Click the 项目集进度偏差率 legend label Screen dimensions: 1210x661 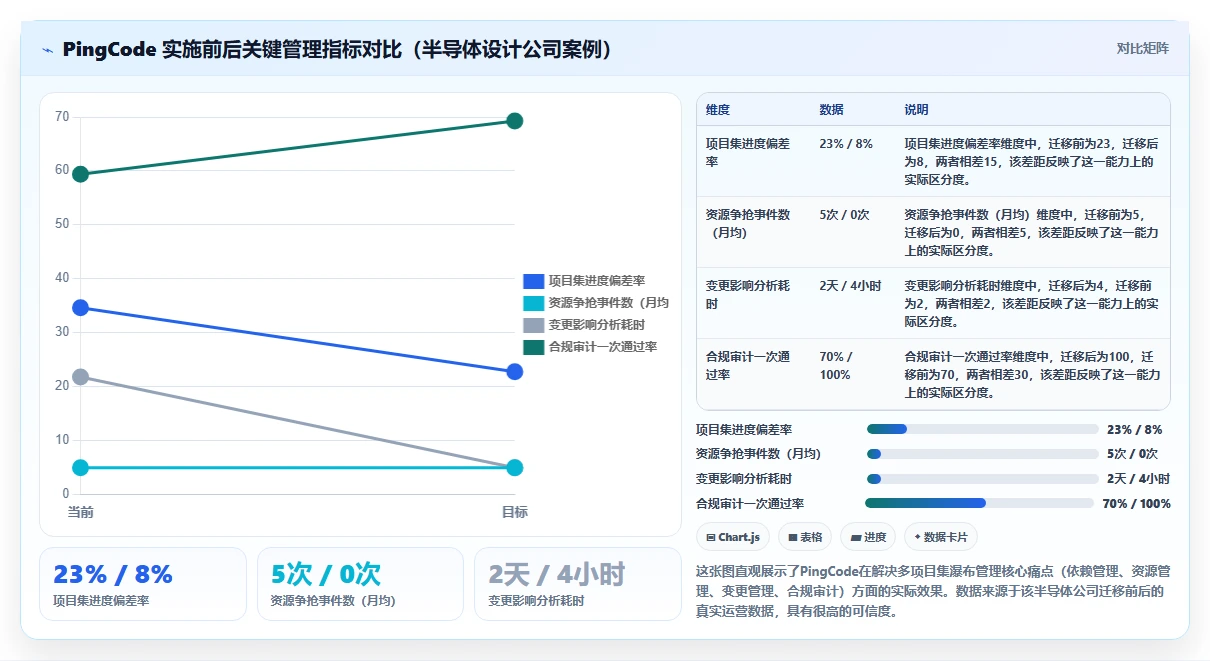coord(597,281)
